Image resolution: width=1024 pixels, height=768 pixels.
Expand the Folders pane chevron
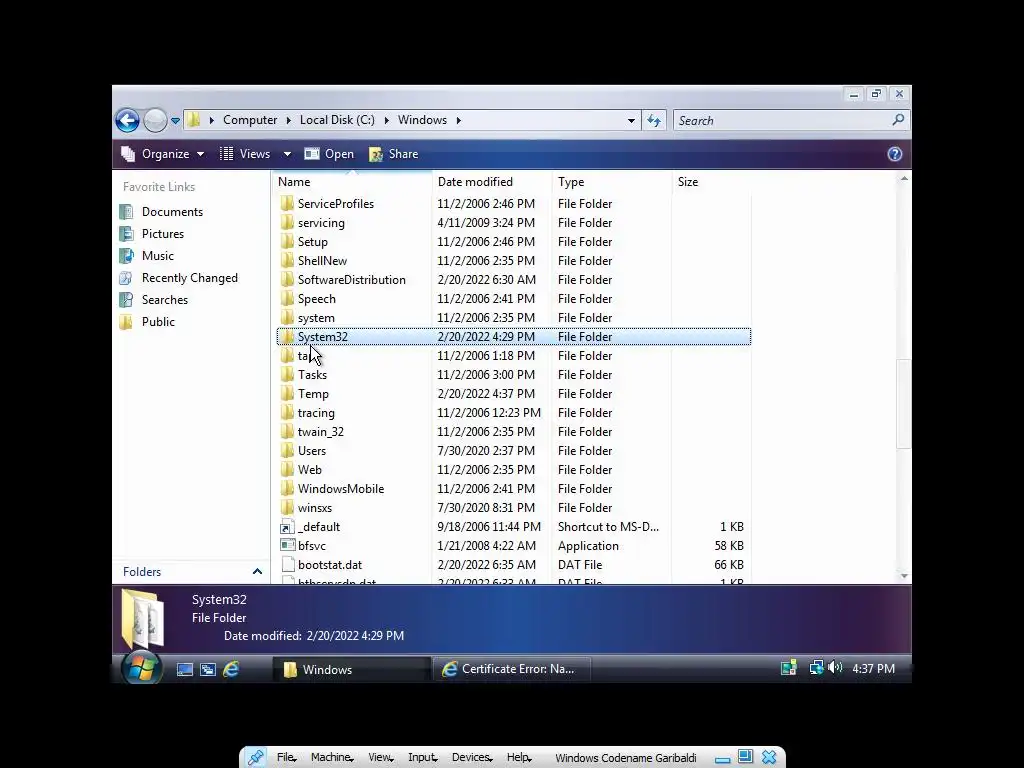pos(257,571)
